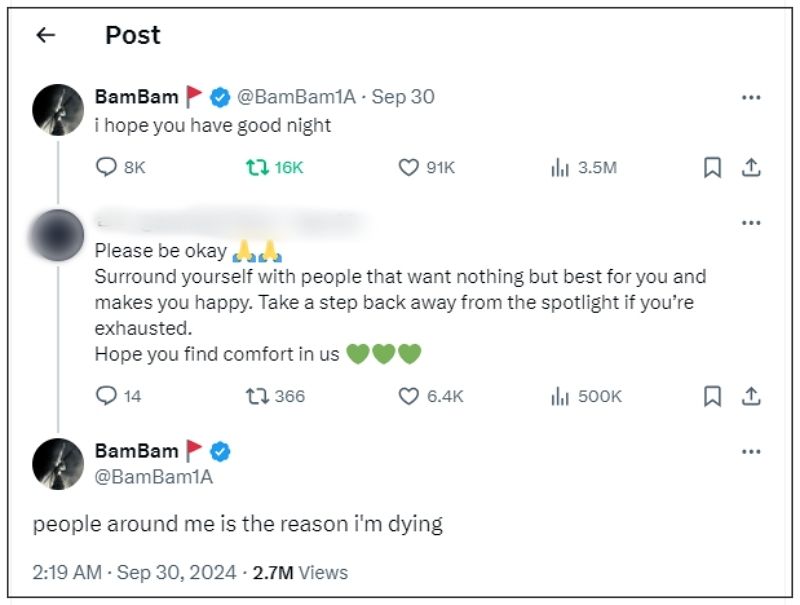Reply to the fan's comment
This screenshot has width=800, height=605.
pos(107,397)
